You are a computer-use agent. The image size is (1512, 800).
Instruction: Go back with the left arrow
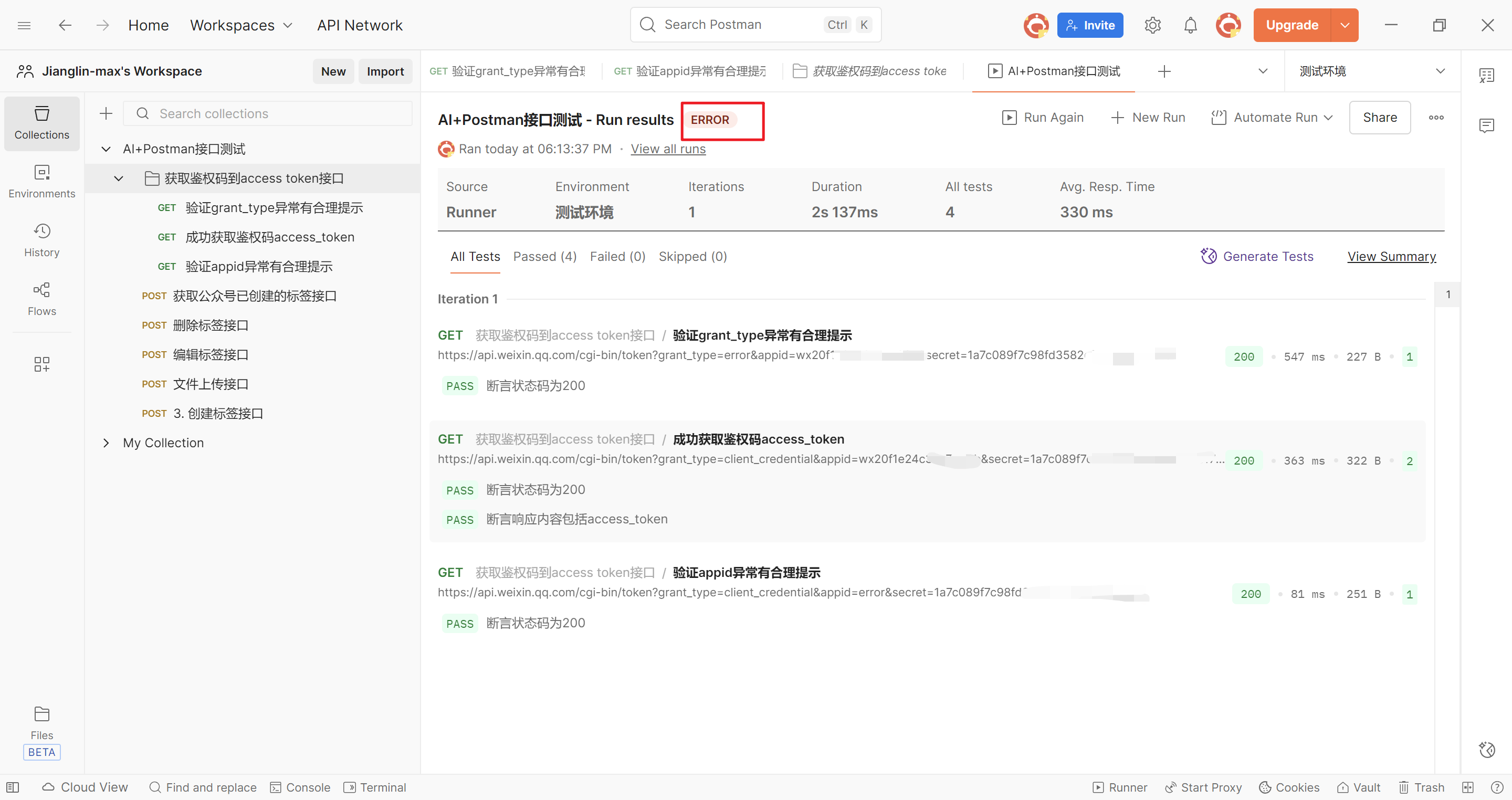65,25
